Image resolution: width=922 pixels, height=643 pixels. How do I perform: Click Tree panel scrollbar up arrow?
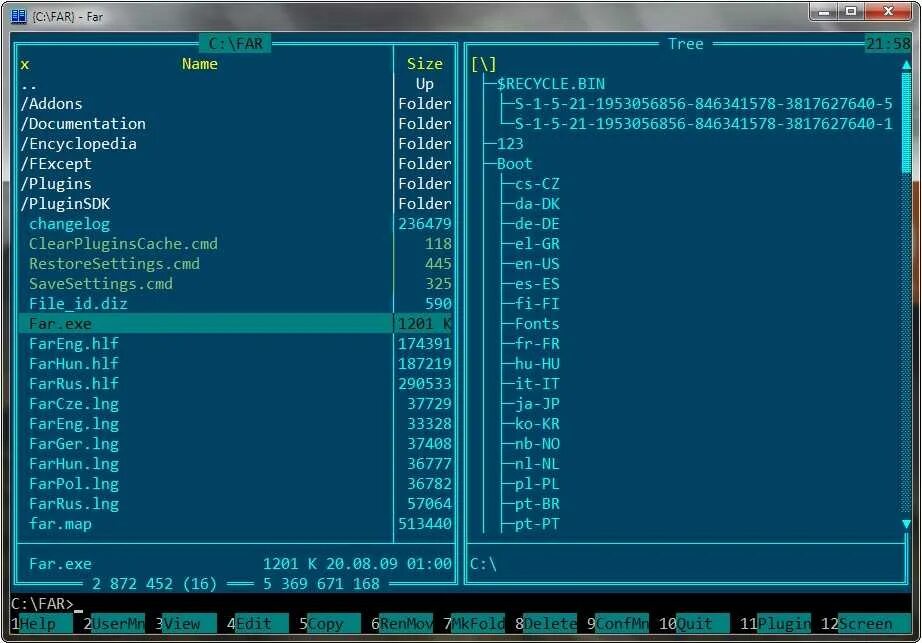coord(906,65)
